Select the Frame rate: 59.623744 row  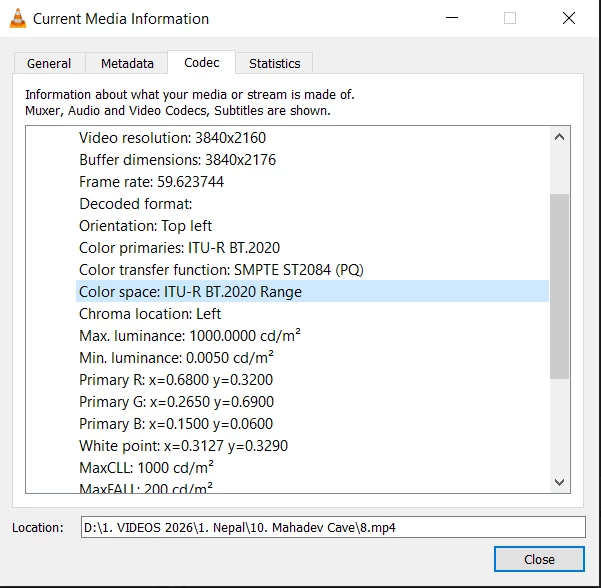pyautogui.click(x=312, y=182)
